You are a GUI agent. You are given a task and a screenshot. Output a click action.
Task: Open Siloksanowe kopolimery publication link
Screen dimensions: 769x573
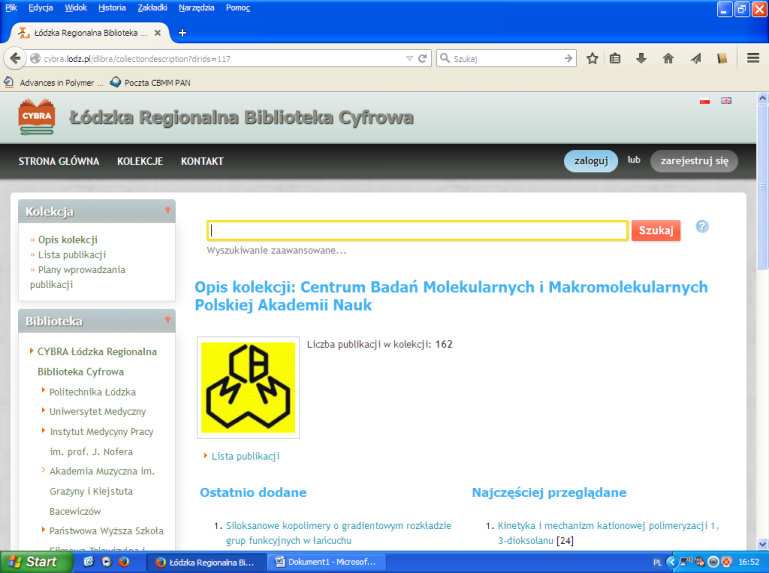[x=338, y=533]
